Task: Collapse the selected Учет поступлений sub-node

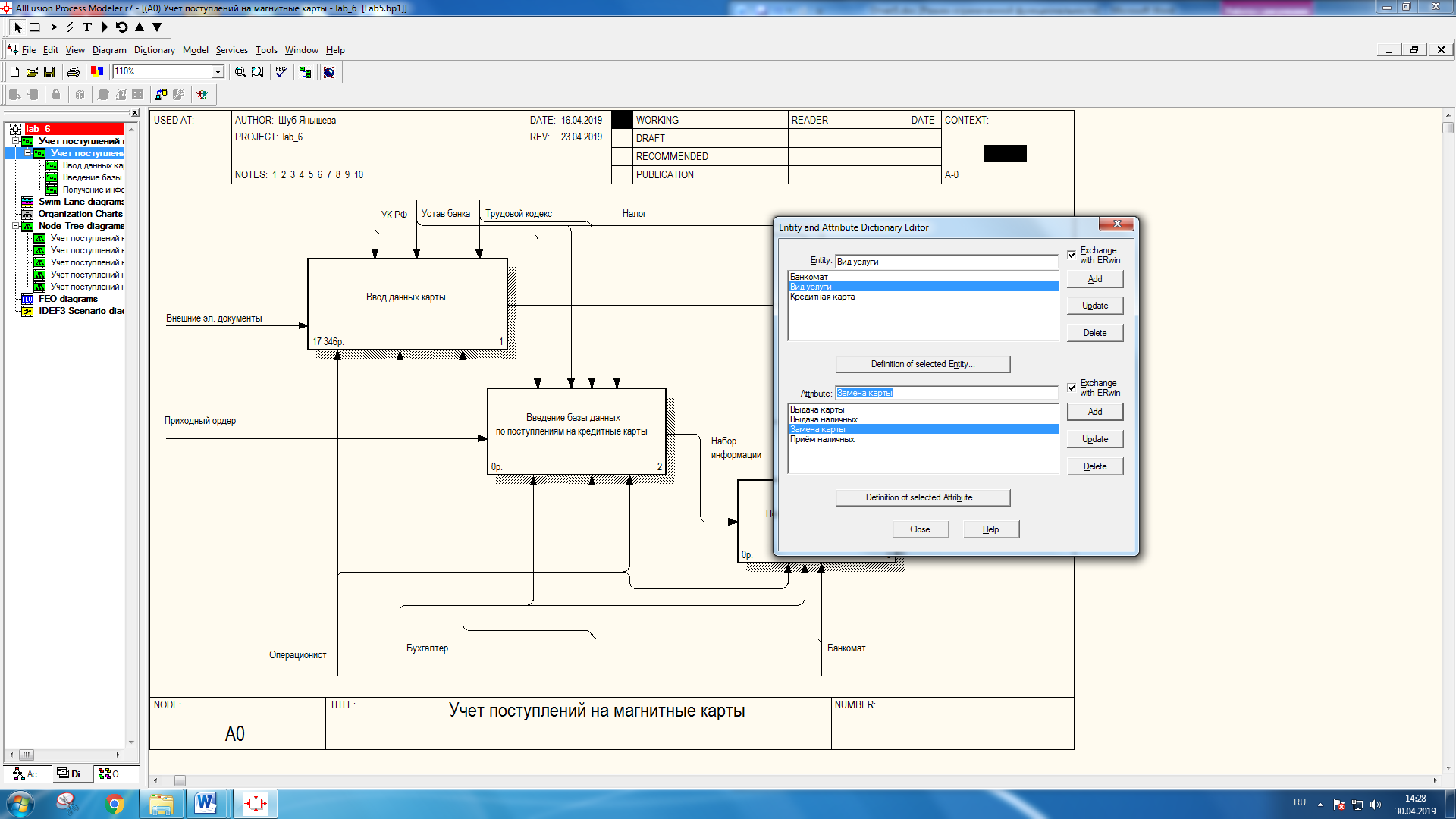Action: coord(27,153)
